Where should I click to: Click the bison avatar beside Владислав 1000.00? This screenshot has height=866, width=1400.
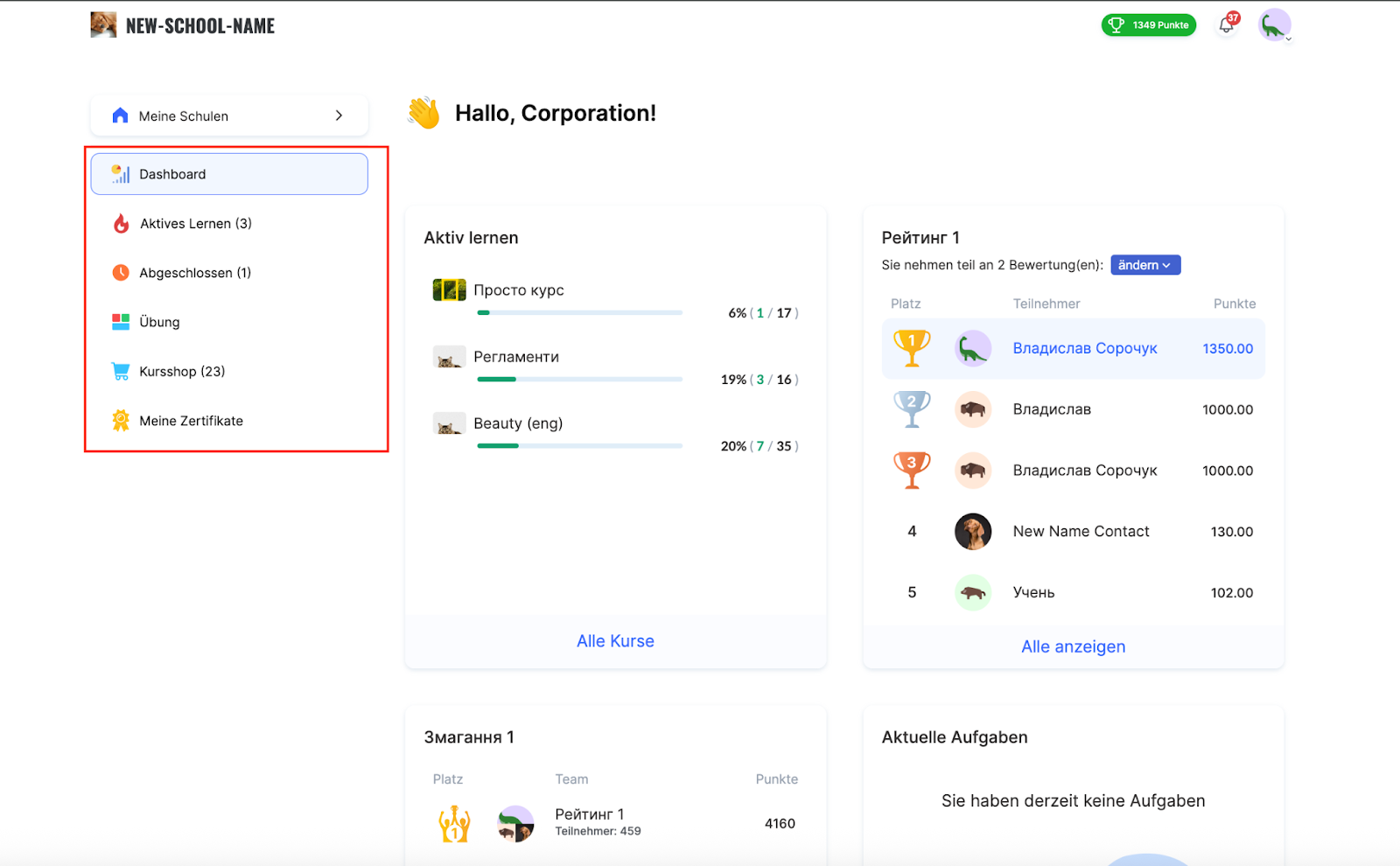[x=973, y=409]
